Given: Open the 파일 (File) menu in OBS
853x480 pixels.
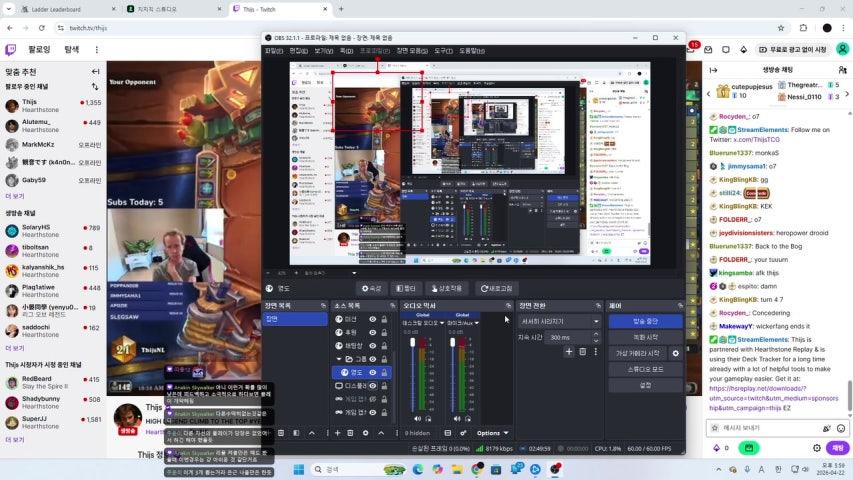Looking at the screenshot, I should click(273, 50).
